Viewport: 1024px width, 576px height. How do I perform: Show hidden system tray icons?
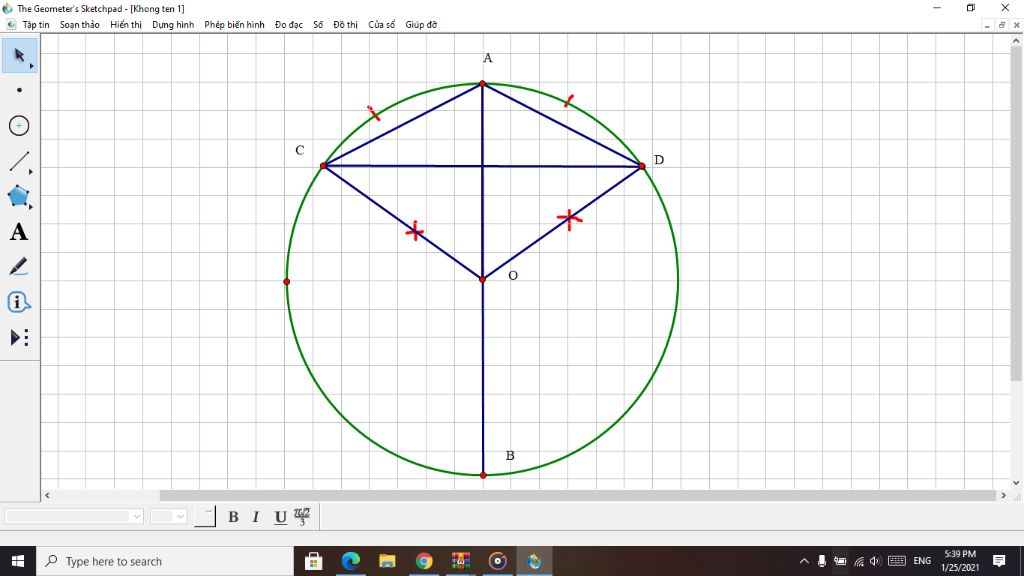pos(804,561)
